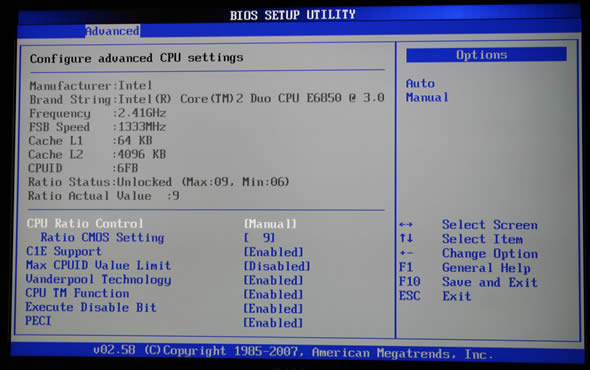The width and height of the screenshot is (590, 370).
Task: Click the +- Change Option key hint
Action: click(x=406, y=253)
